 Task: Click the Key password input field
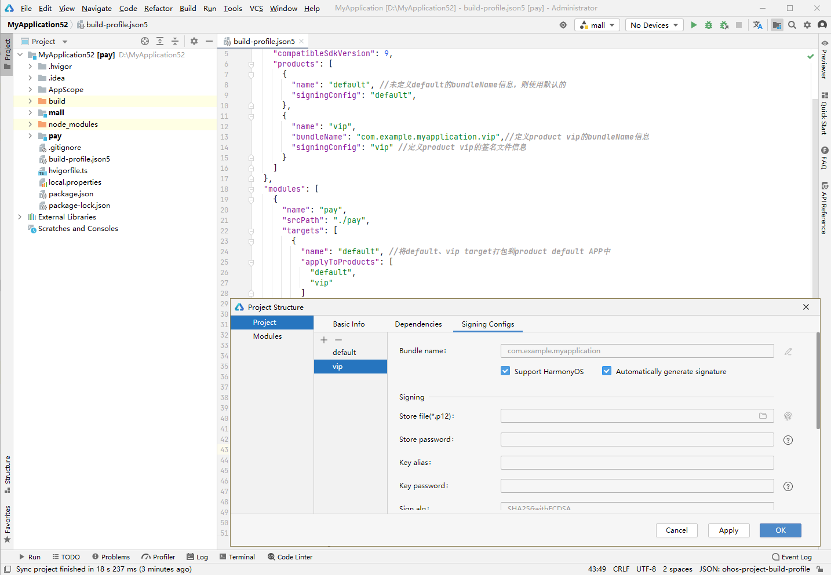[637, 486]
